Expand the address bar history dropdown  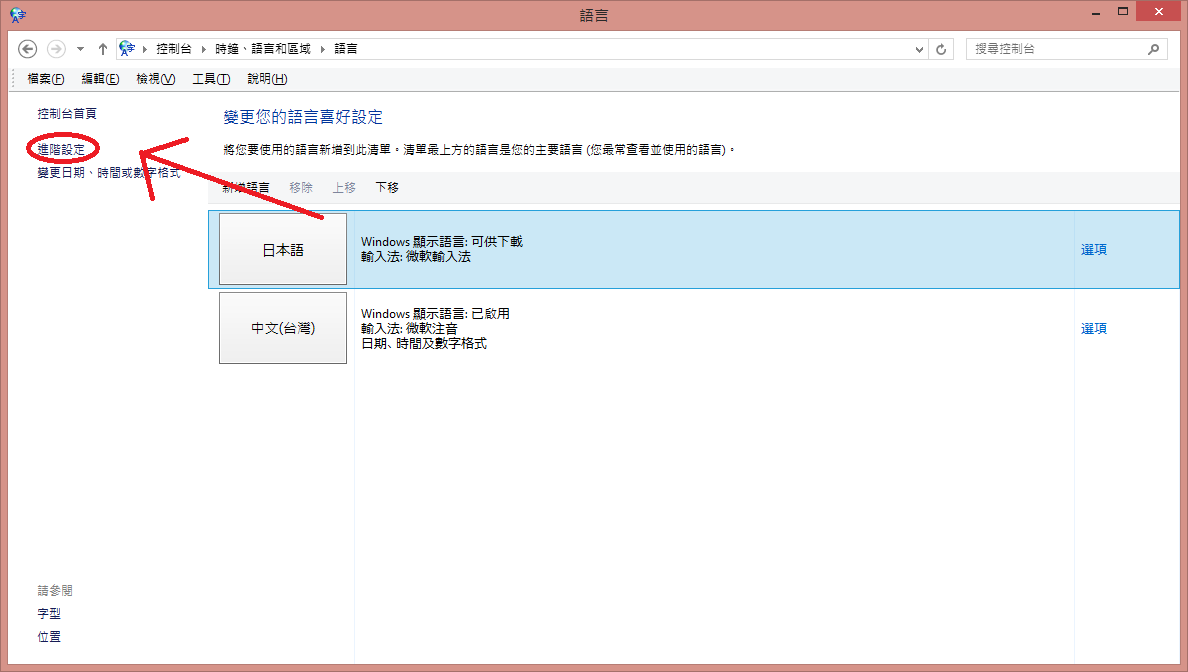[x=920, y=49]
